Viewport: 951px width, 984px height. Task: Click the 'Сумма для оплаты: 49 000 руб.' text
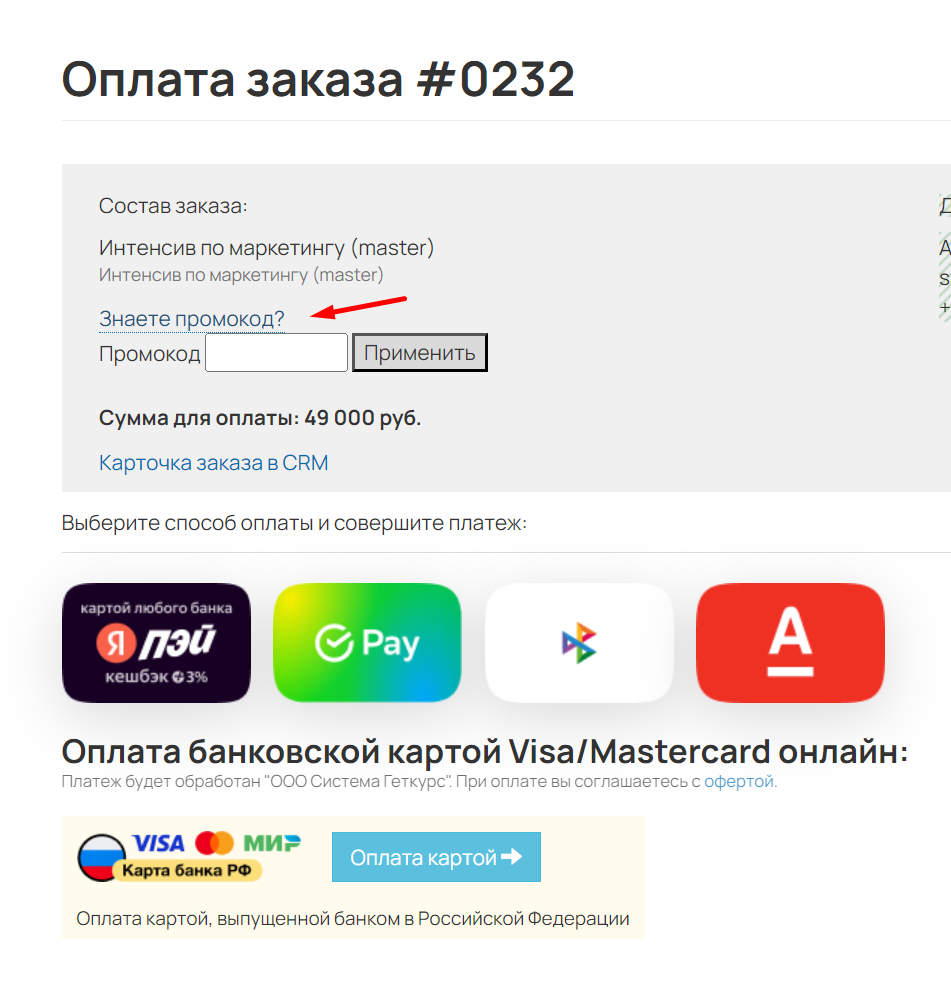click(x=260, y=418)
